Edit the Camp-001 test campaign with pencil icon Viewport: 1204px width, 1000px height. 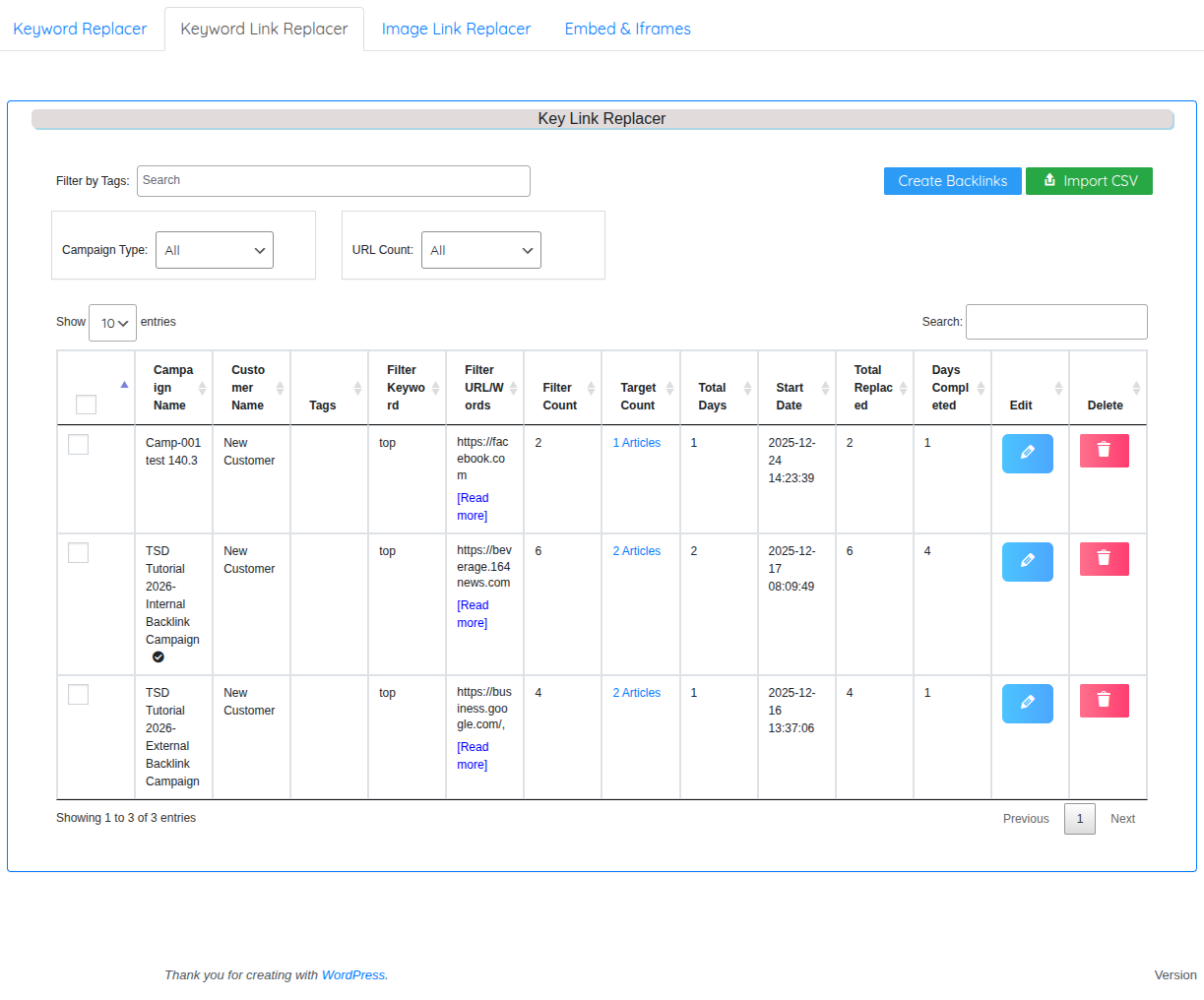click(x=1027, y=453)
